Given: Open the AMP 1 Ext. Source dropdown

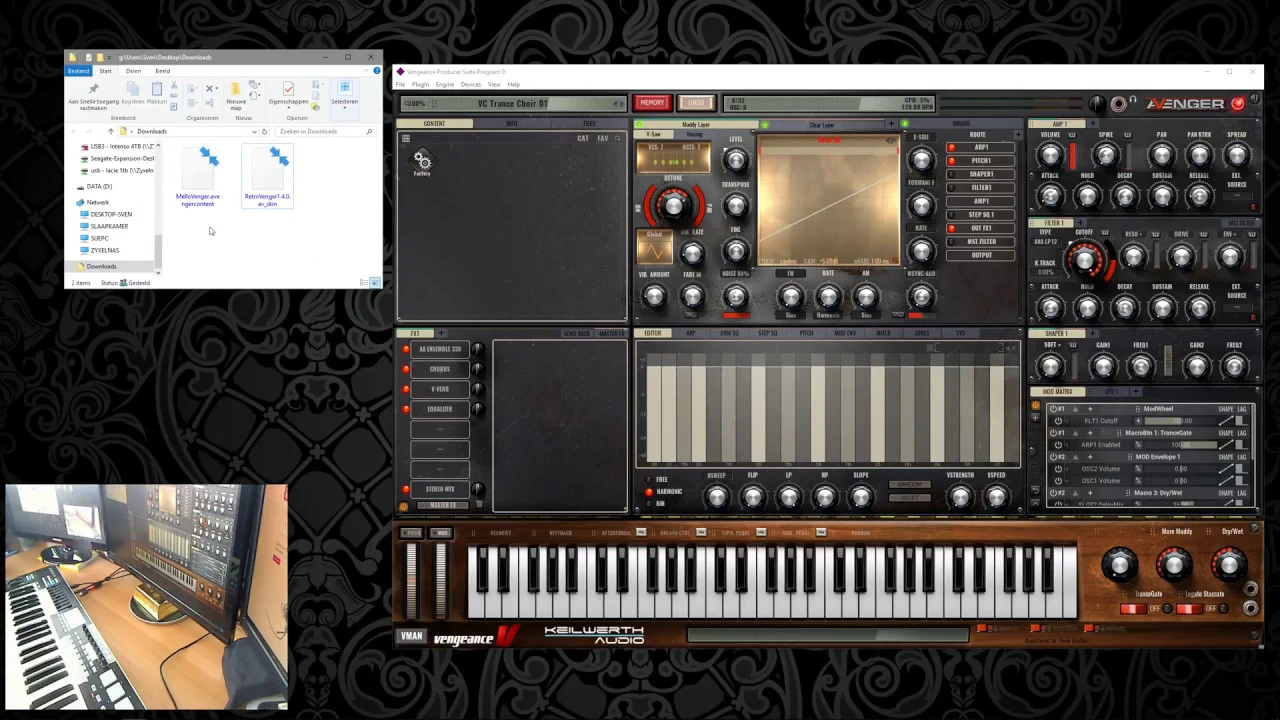Looking at the screenshot, I should point(1237,196).
